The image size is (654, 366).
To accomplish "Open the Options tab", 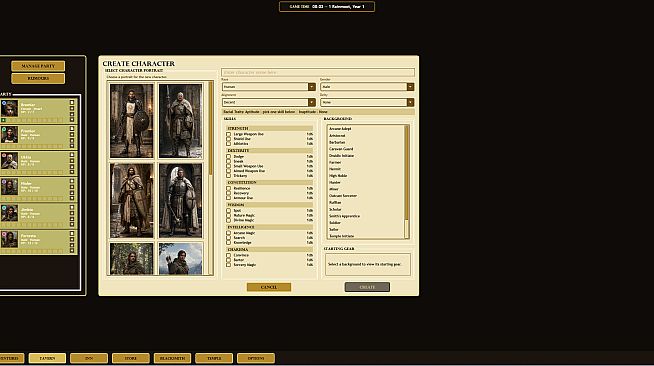I will click(256, 358).
